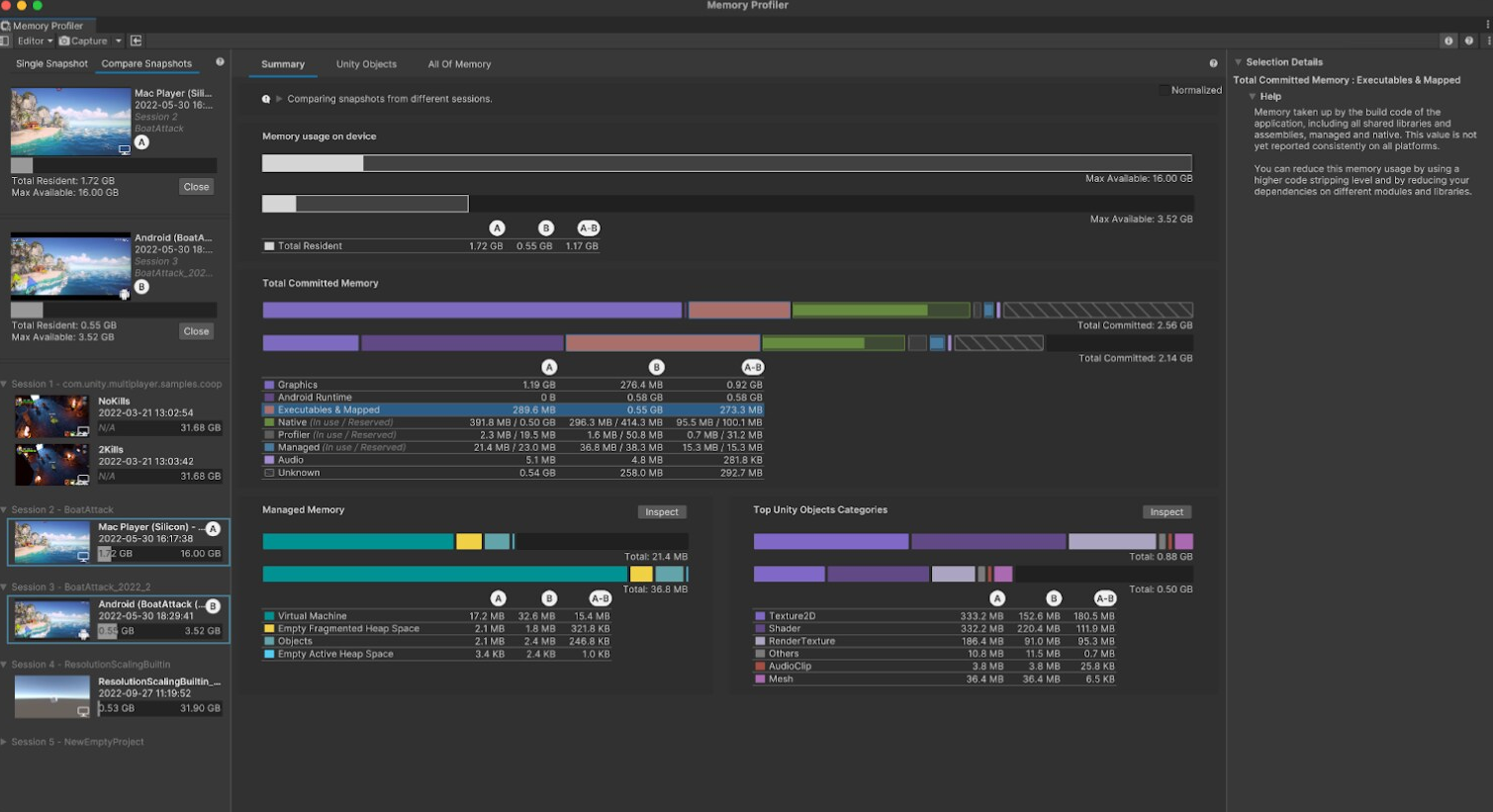Collapse Session 1 snapshot group
This screenshot has height=812, width=1493.
4,384
